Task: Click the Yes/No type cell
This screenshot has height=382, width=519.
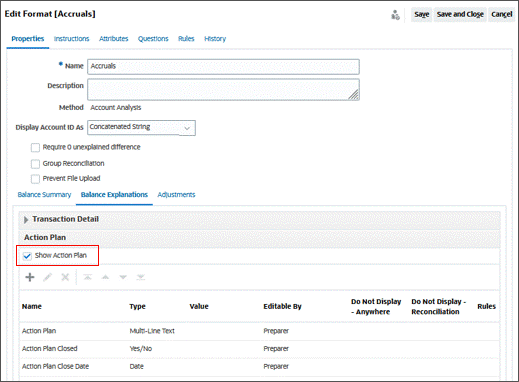Action: click(141, 349)
